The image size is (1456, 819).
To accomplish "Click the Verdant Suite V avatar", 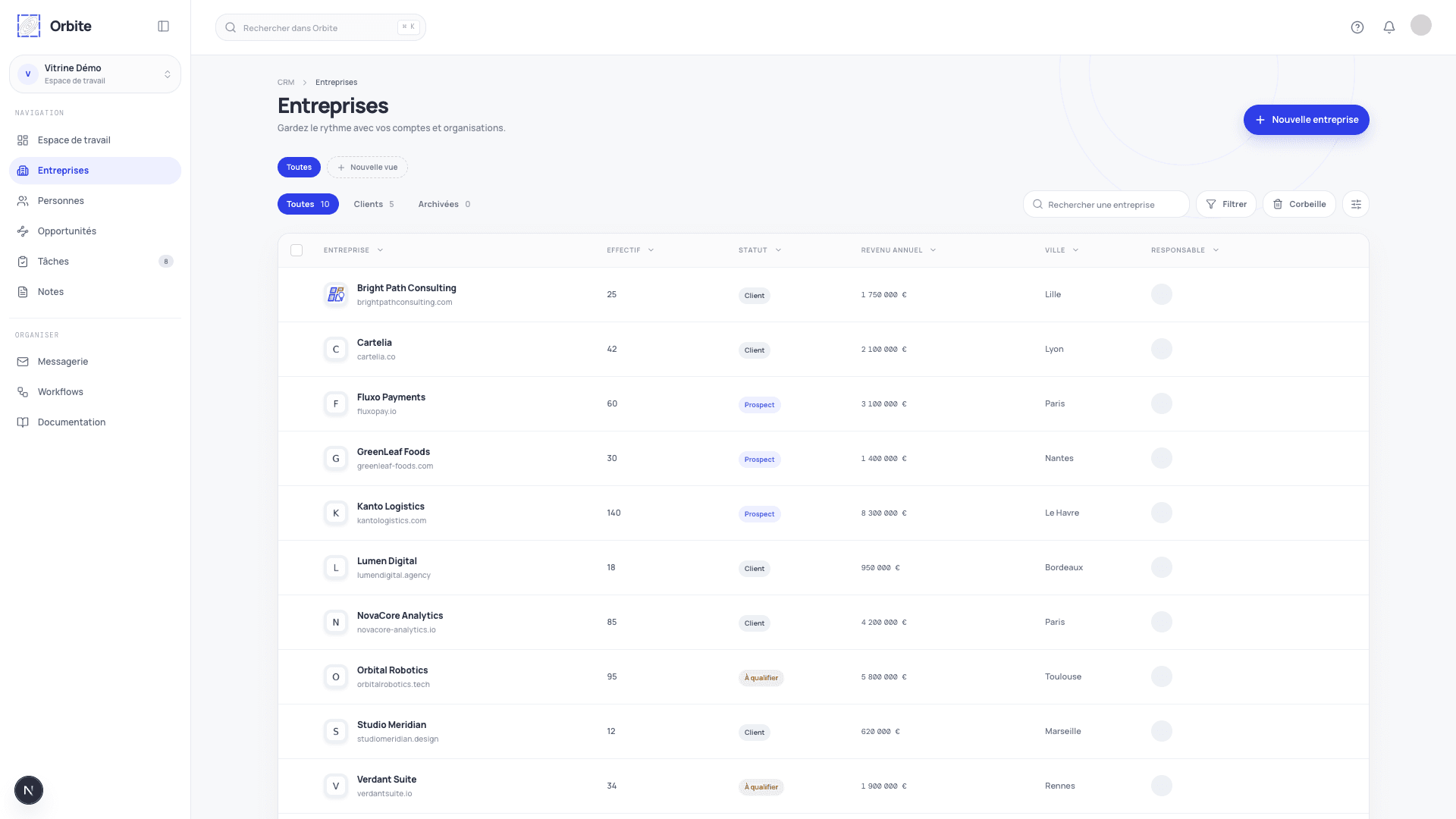I will pos(336,786).
